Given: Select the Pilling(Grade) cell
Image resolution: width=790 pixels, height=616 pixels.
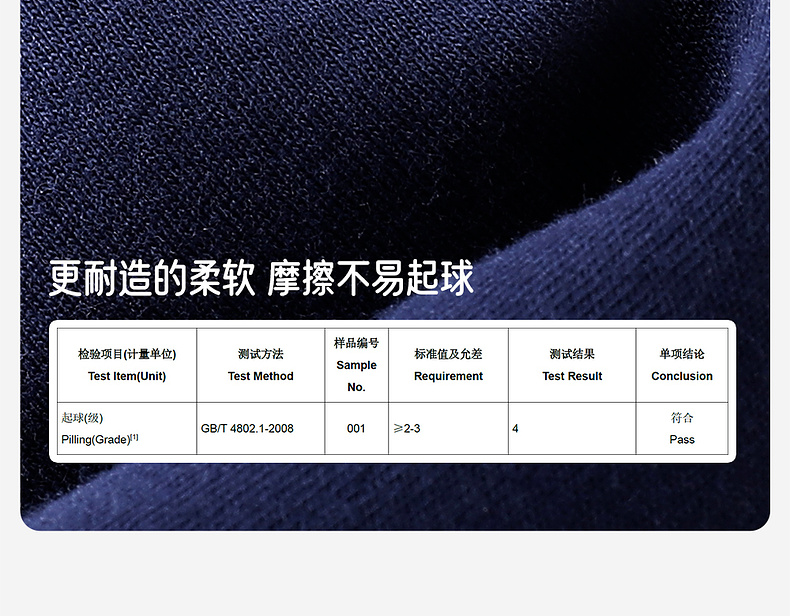Looking at the screenshot, I should click(127, 429).
